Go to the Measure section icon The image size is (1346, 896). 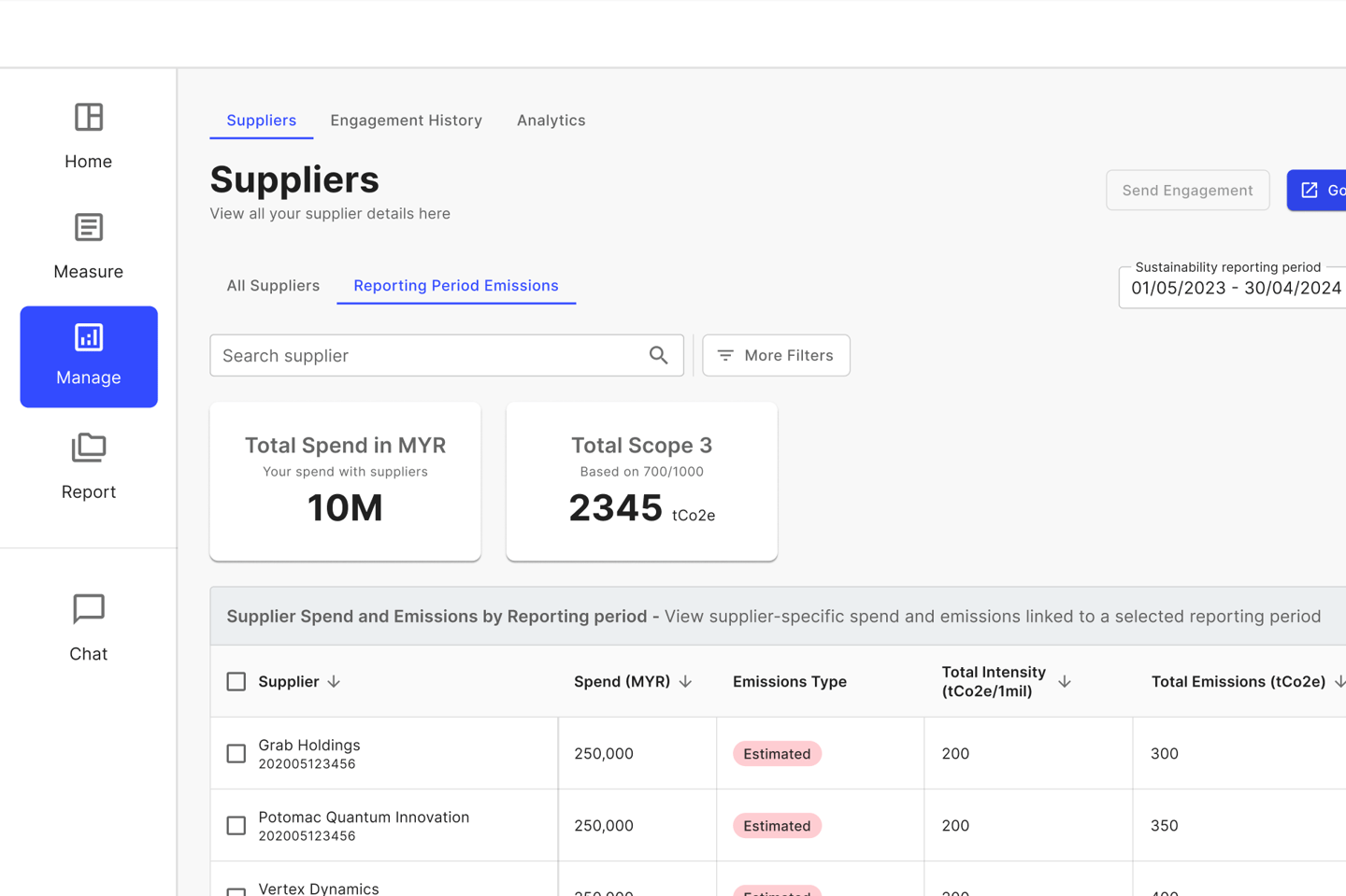[89, 227]
